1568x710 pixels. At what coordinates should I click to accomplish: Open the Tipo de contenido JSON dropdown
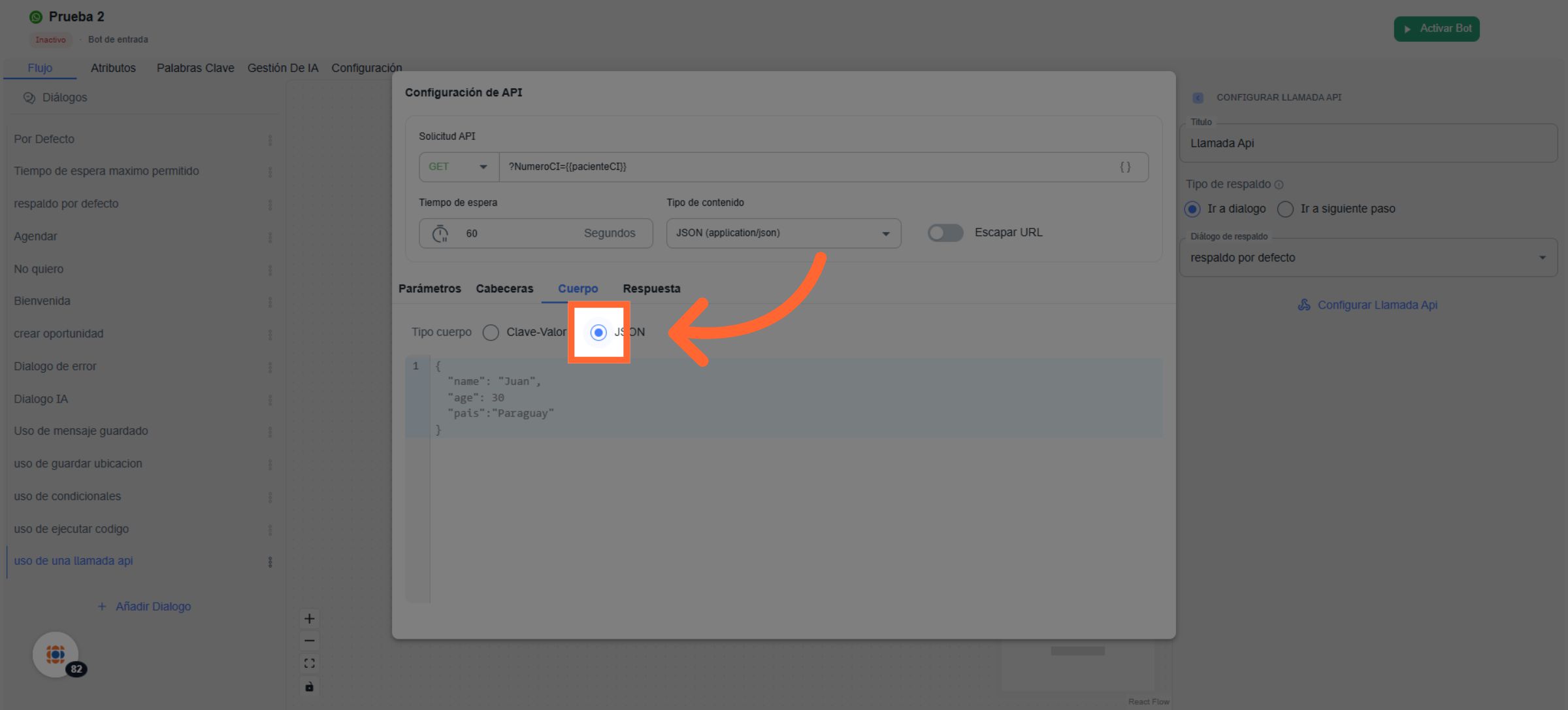click(783, 233)
